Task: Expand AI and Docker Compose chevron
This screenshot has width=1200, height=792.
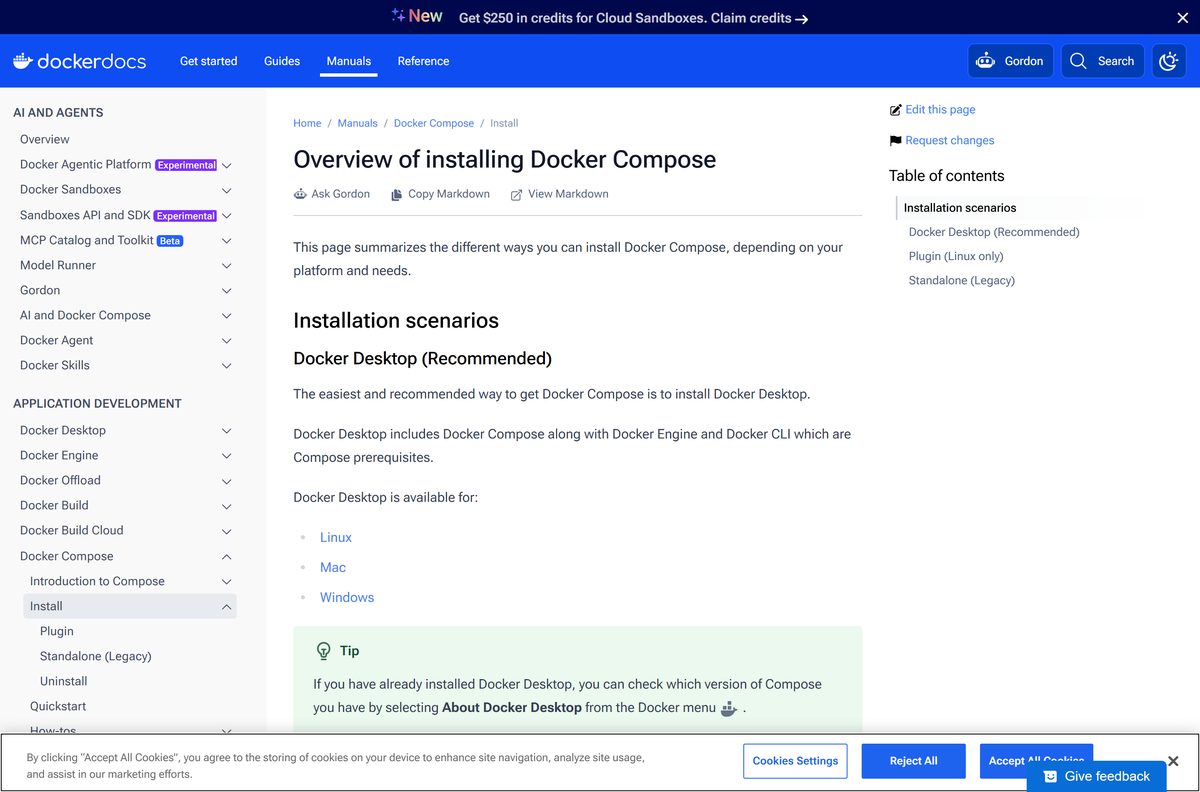Action: coord(227,316)
